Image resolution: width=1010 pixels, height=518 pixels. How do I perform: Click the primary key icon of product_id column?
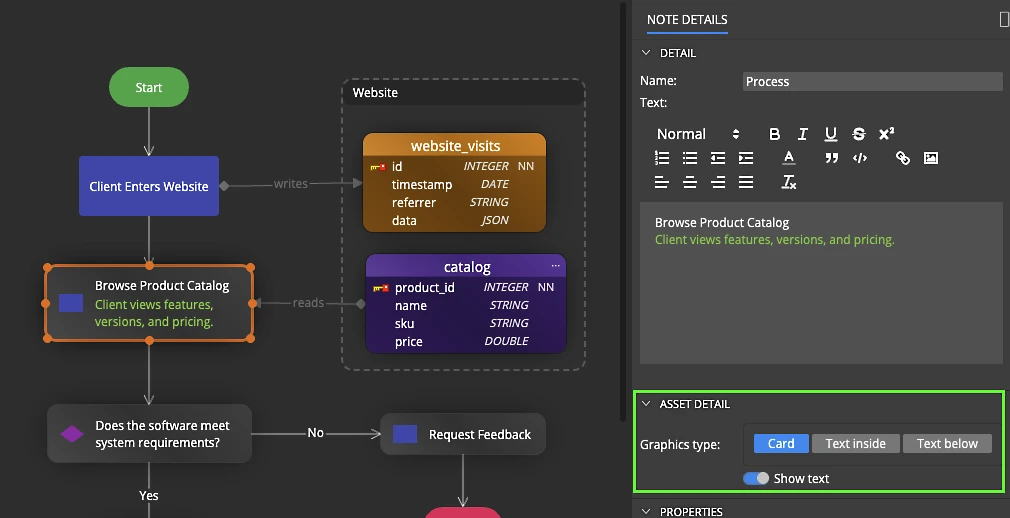(x=381, y=288)
